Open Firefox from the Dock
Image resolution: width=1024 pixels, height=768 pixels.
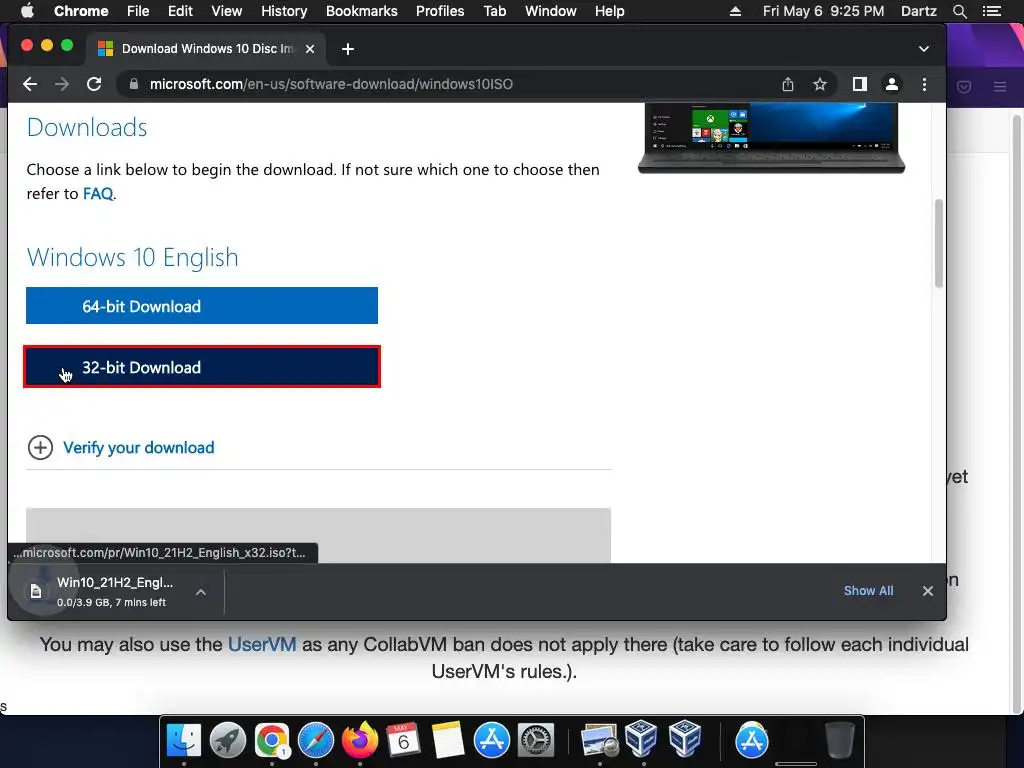click(360, 741)
